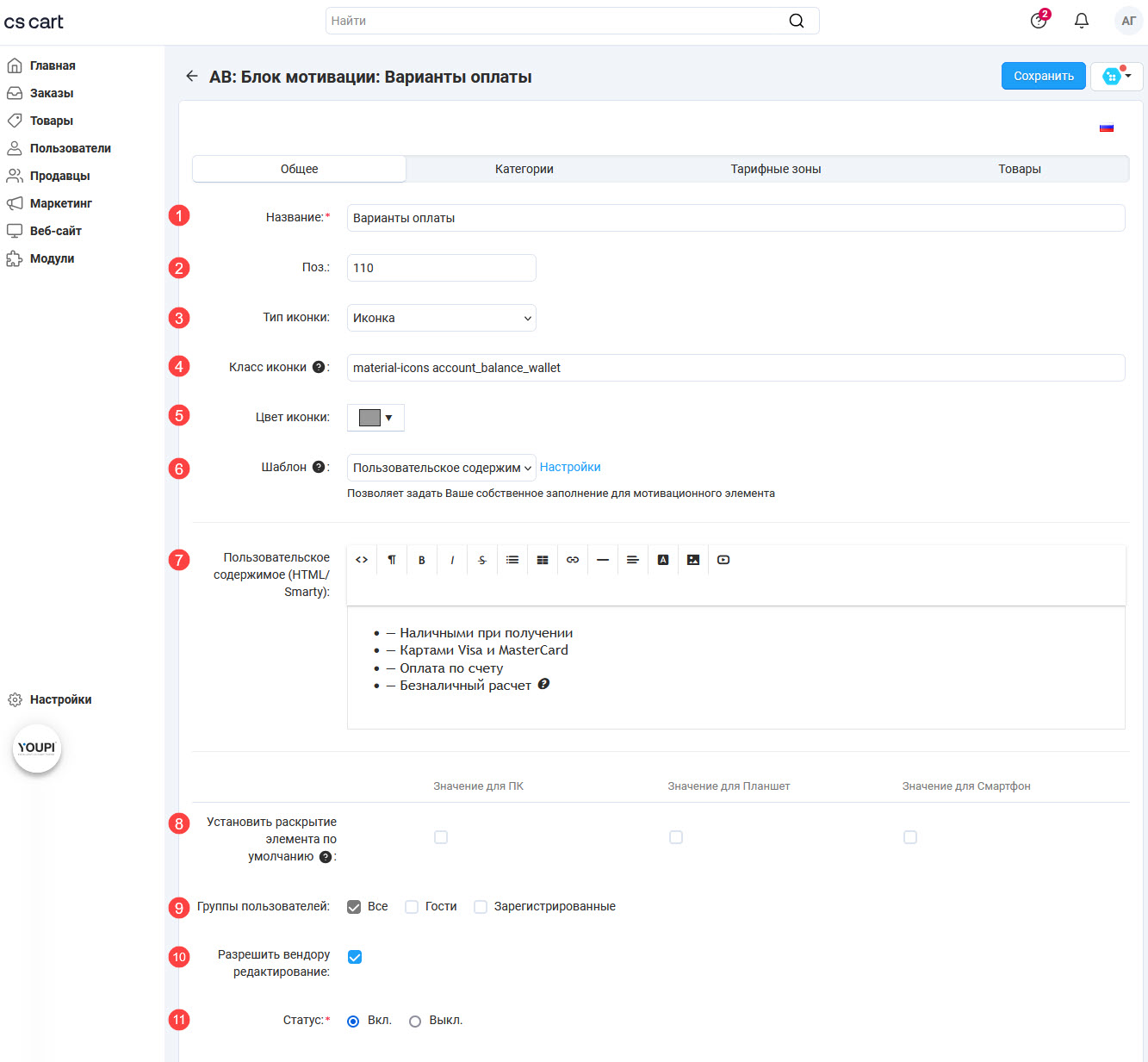This screenshot has width=1148, height=1062.
Task: Open the Тарифные зоны tab
Action: [775, 169]
